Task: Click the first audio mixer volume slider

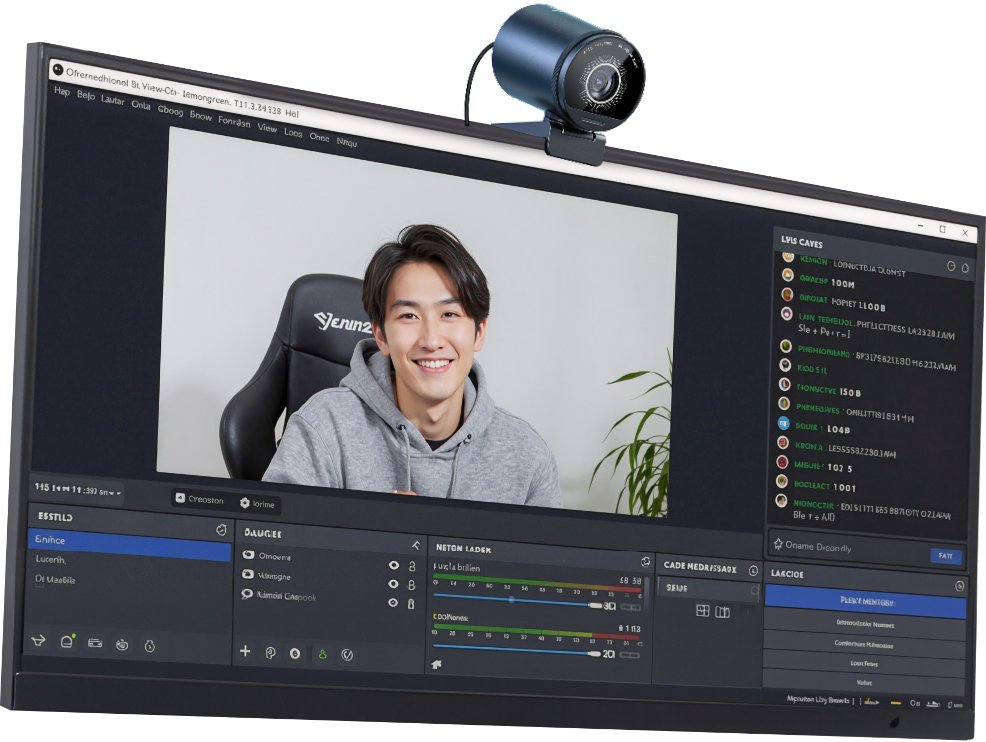Action: [x=512, y=601]
